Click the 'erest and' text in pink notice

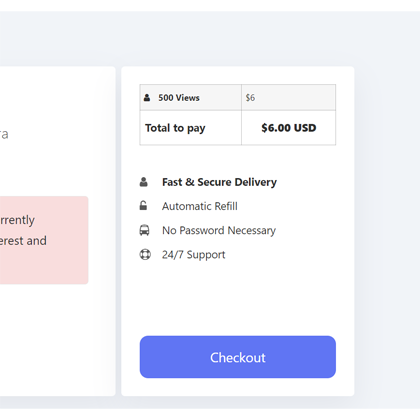coord(23,241)
